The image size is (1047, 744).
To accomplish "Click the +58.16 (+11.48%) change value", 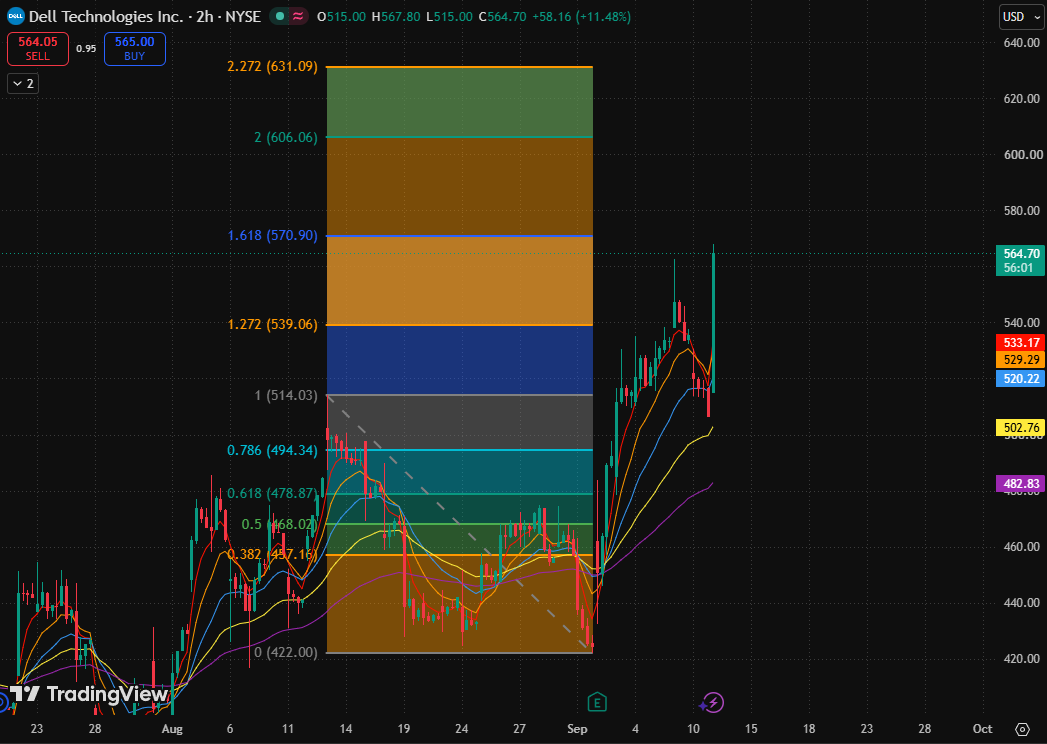I will click(x=582, y=17).
